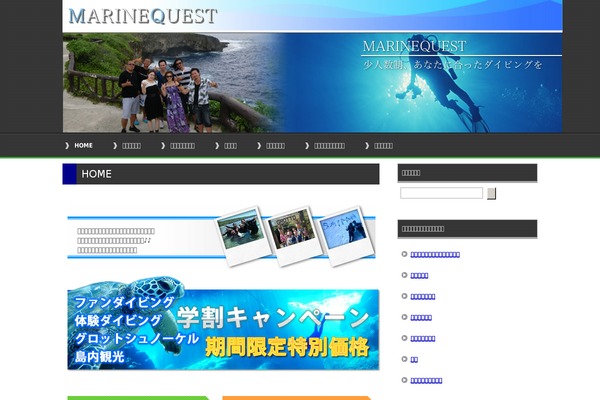Click the search submit button beside the field
This screenshot has height=400, width=600.
(x=491, y=193)
